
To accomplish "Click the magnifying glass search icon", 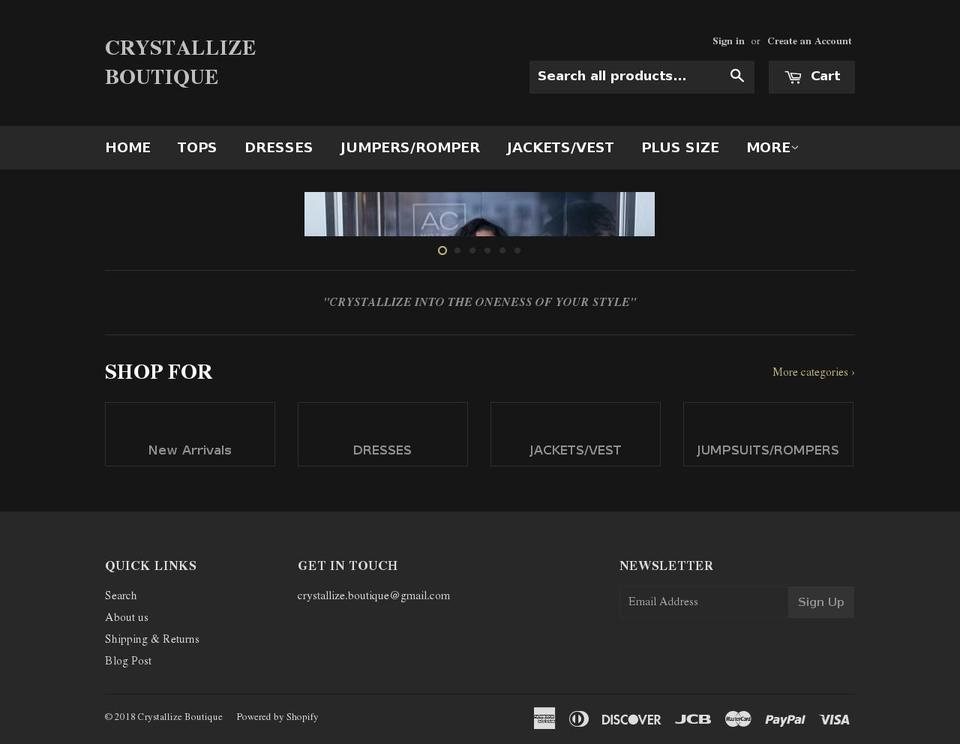I will point(737,76).
